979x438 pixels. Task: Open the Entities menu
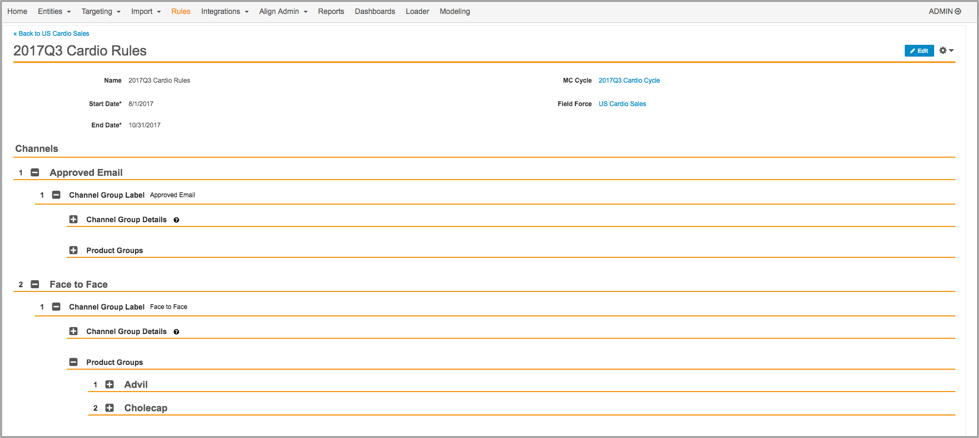pyautogui.click(x=54, y=12)
